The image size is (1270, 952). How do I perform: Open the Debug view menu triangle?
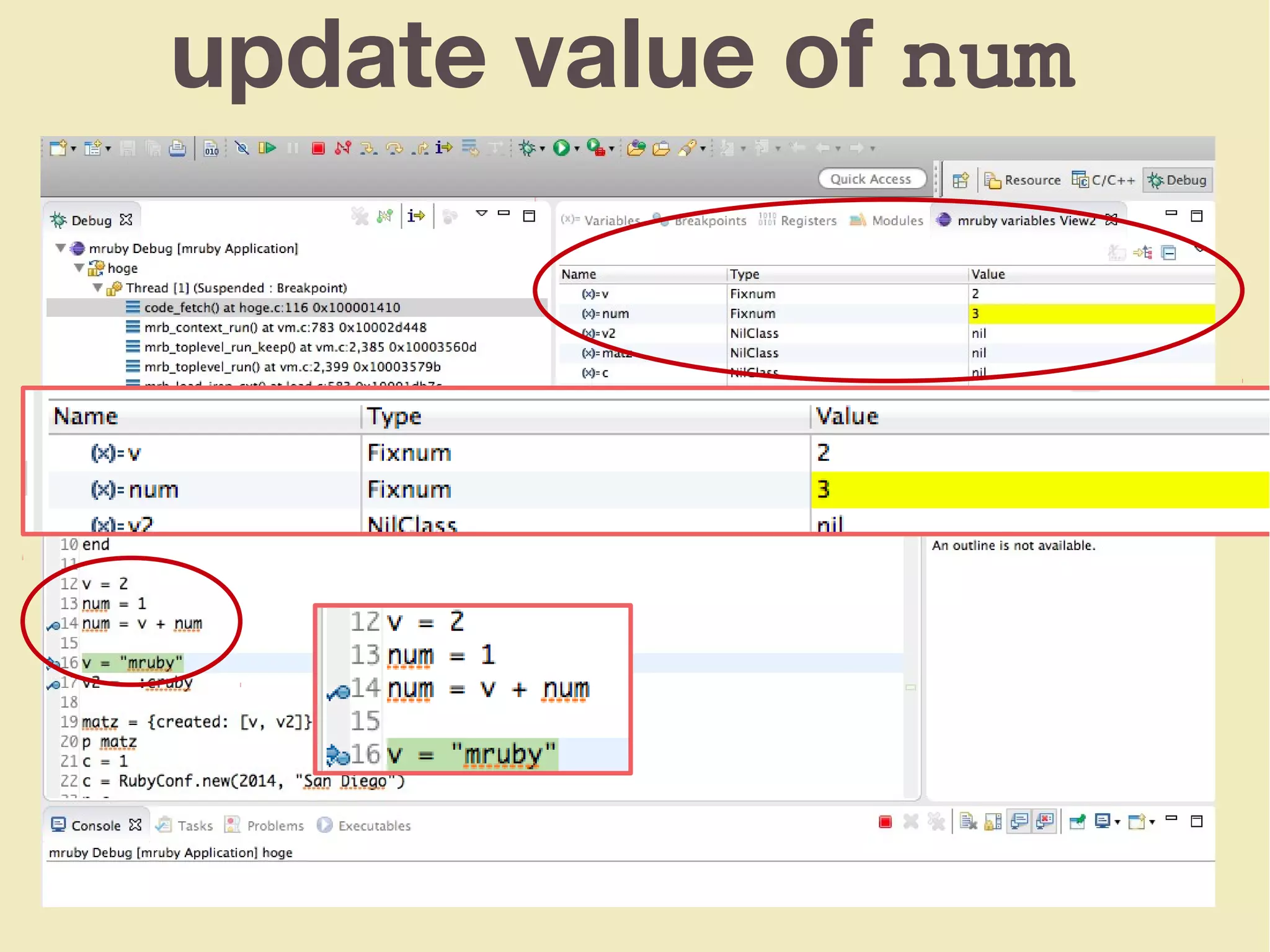pyautogui.click(x=481, y=213)
